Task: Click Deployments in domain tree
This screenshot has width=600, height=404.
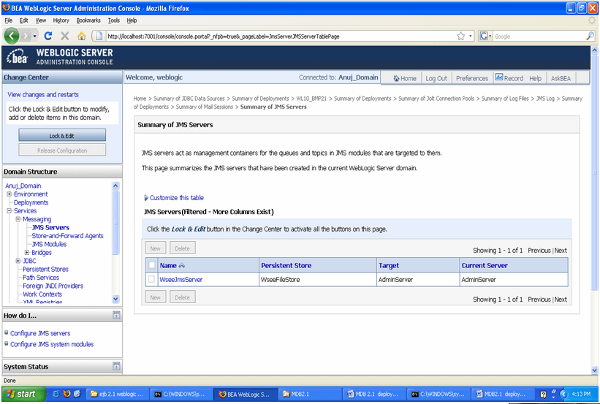Action: coord(31,202)
